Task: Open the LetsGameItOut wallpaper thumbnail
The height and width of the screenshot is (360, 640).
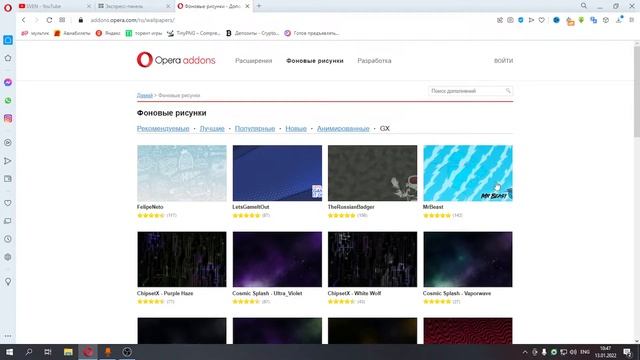Action: tap(277, 173)
